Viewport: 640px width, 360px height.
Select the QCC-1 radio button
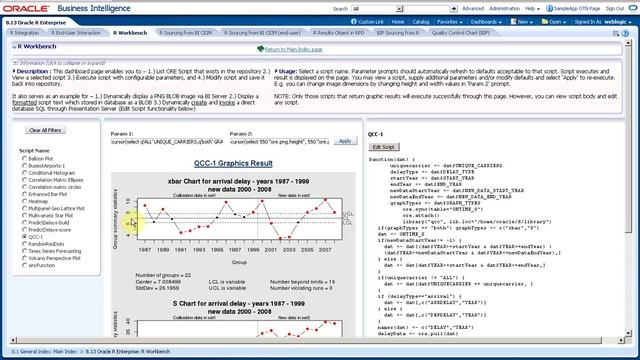click(24, 237)
